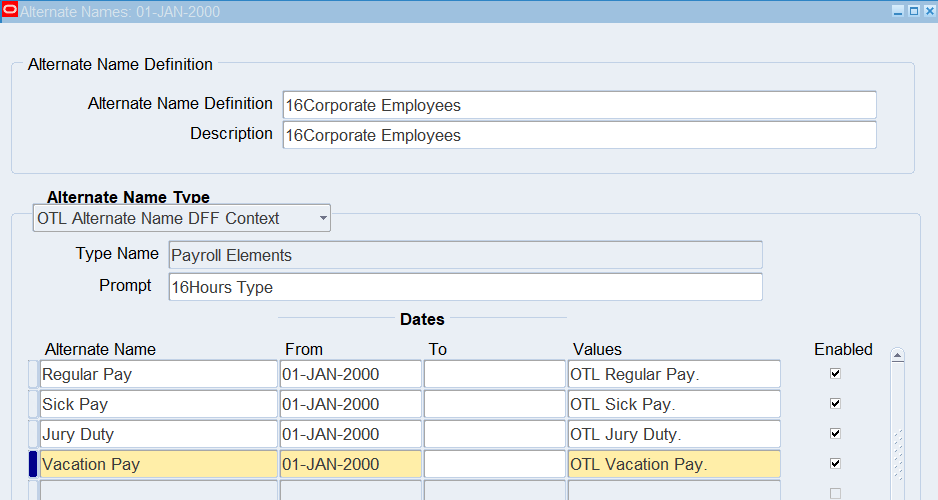The image size is (938, 500).
Task: Uncheck Enabled for Regular Pay row
Action: click(835, 374)
